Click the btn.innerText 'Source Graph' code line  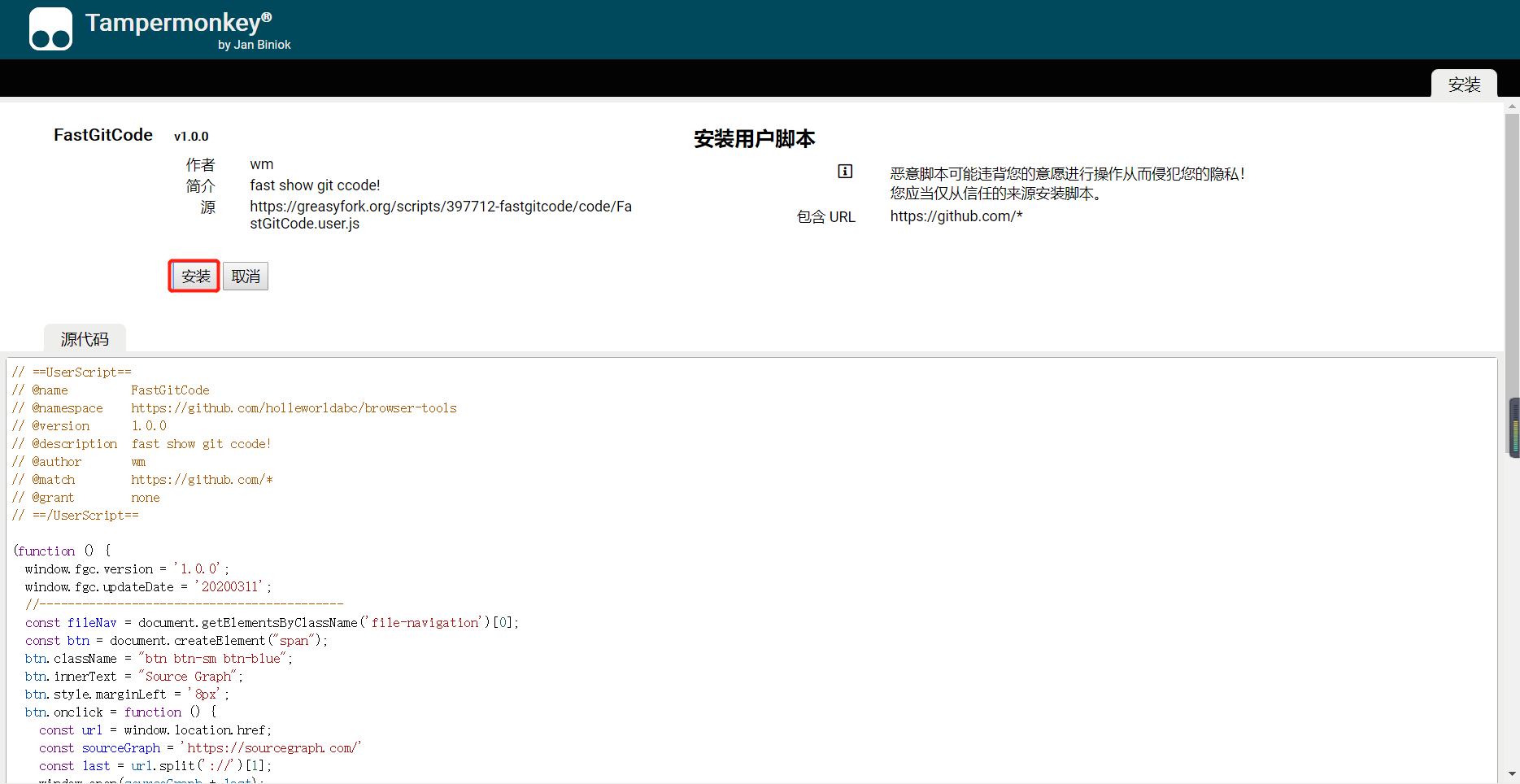[x=133, y=677]
